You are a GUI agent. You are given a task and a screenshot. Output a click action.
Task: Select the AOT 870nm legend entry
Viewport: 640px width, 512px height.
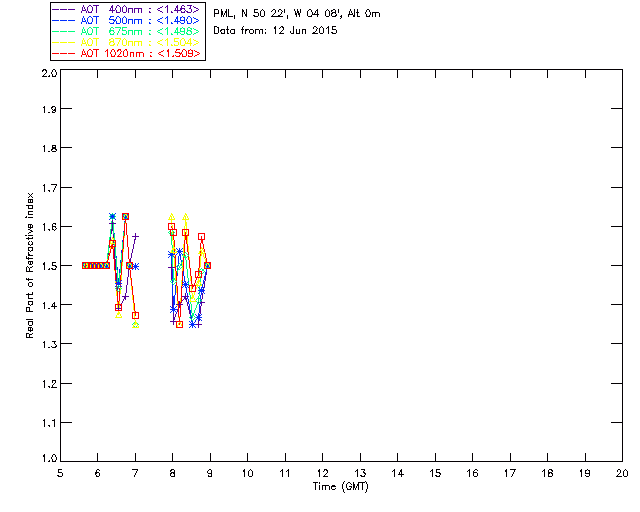[x=126, y=42]
